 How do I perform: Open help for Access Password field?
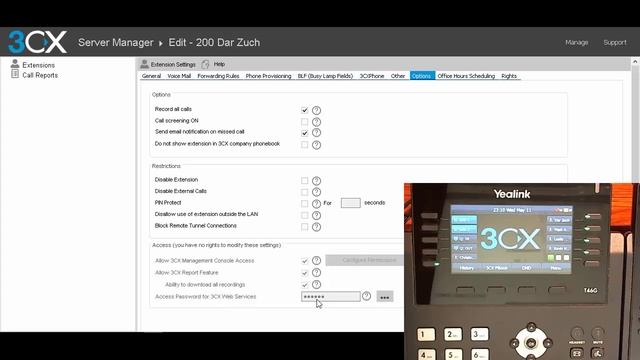pyautogui.click(x=367, y=296)
